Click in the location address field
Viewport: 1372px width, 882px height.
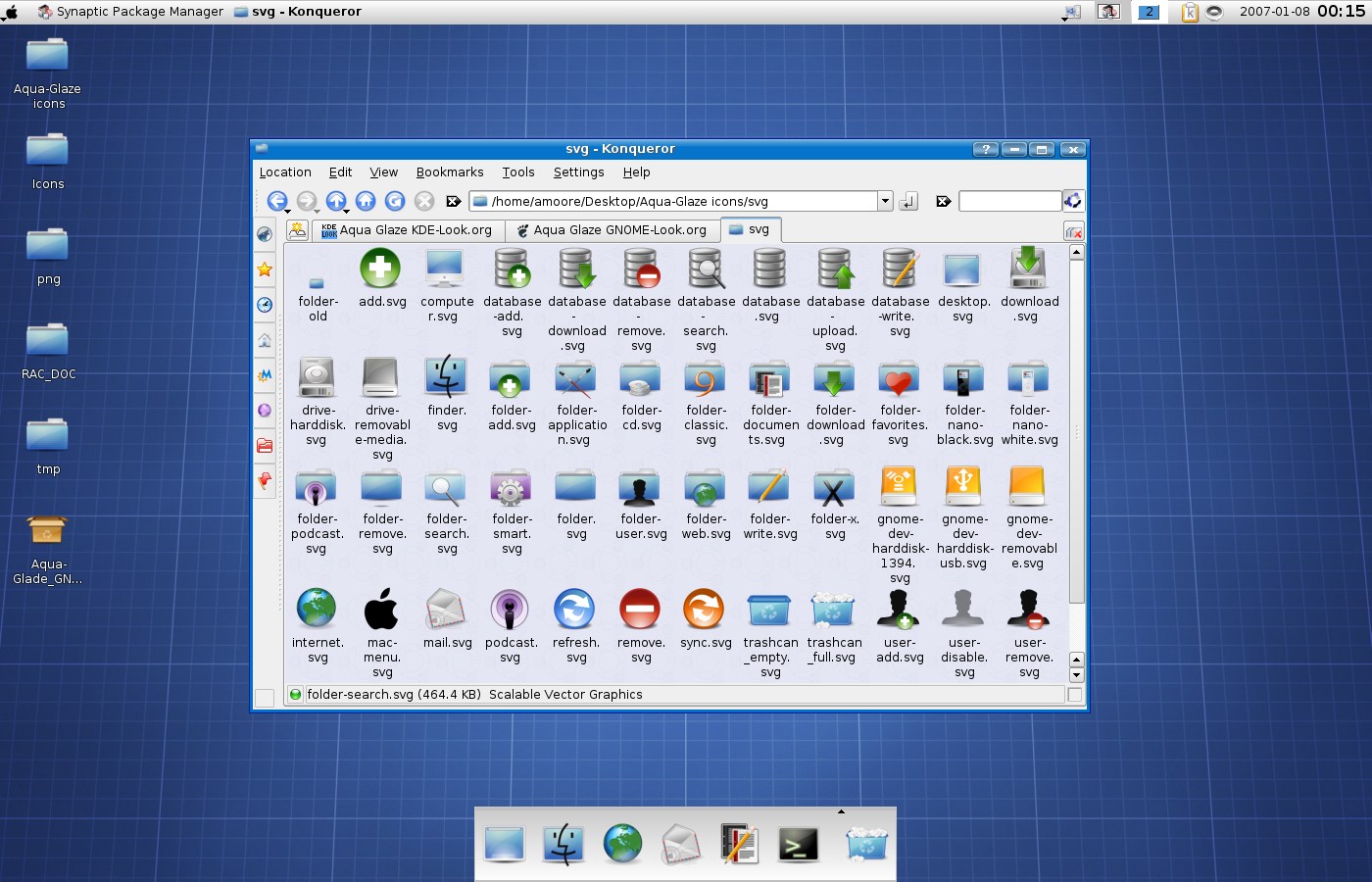pyautogui.click(x=674, y=201)
